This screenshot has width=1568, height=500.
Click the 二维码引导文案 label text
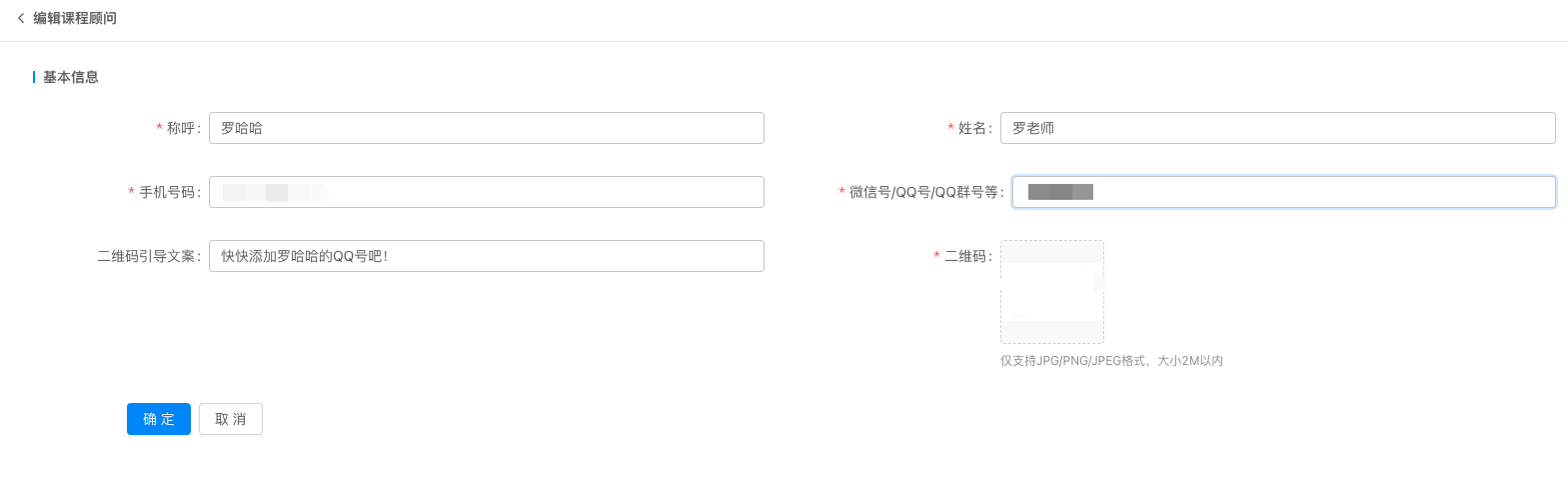click(x=148, y=256)
